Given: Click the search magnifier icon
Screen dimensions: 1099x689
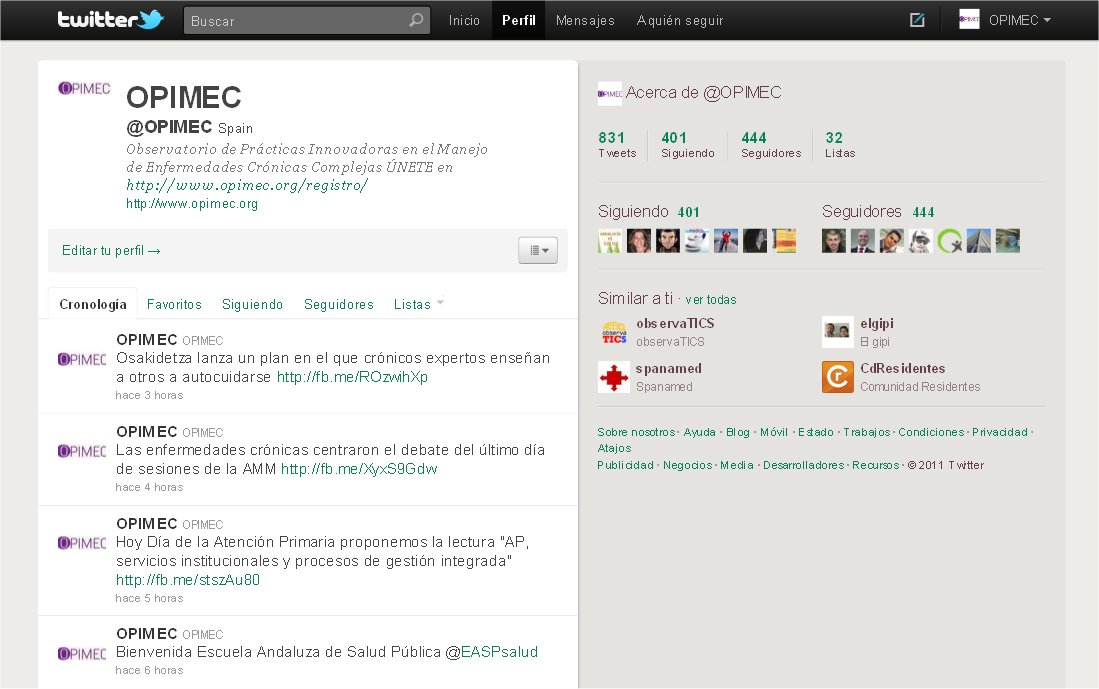Looking at the screenshot, I should [416, 20].
